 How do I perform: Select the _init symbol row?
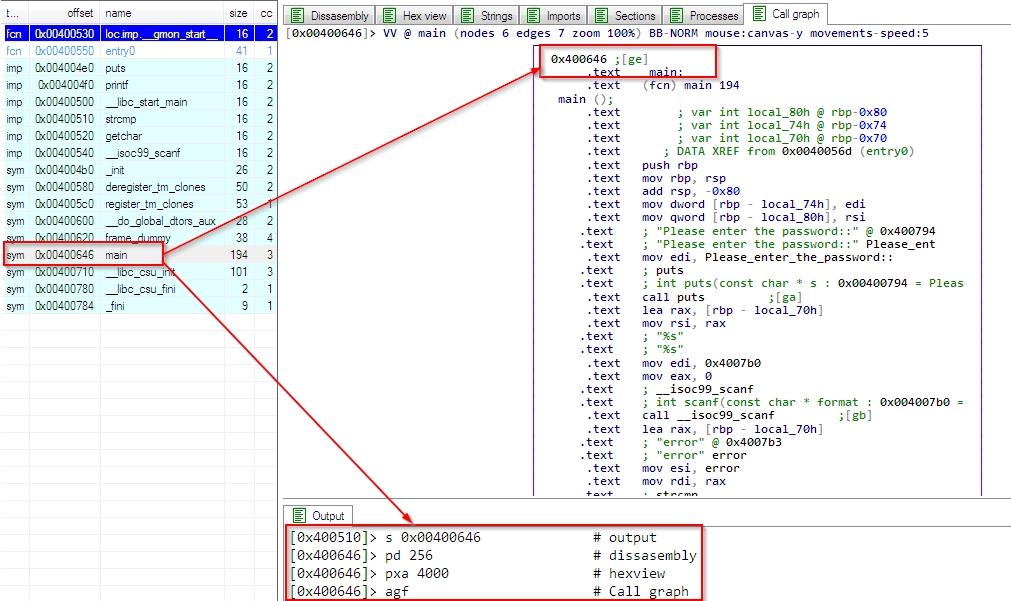click(139, 170)
